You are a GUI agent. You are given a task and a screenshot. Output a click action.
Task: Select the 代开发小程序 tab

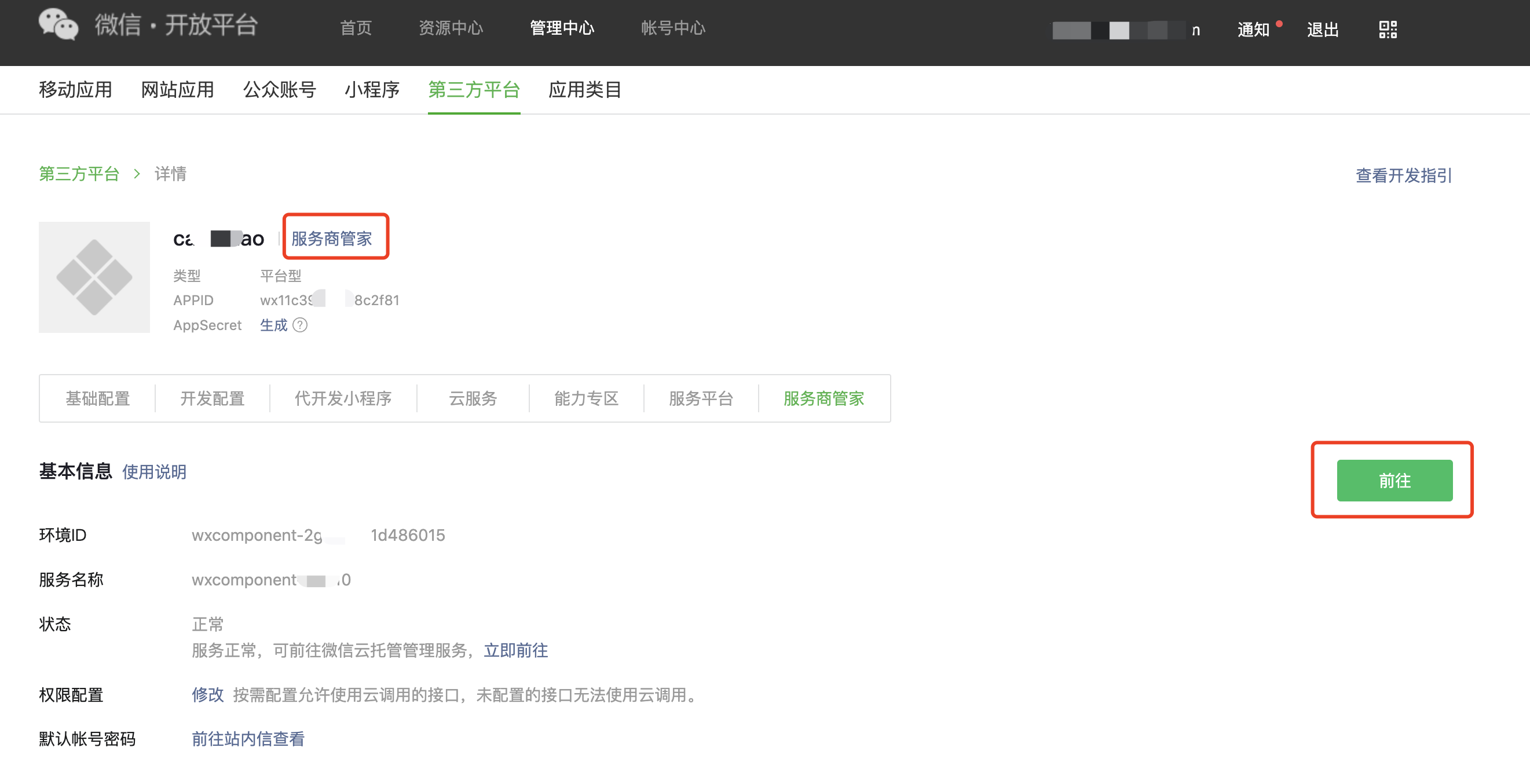point(343,398)
